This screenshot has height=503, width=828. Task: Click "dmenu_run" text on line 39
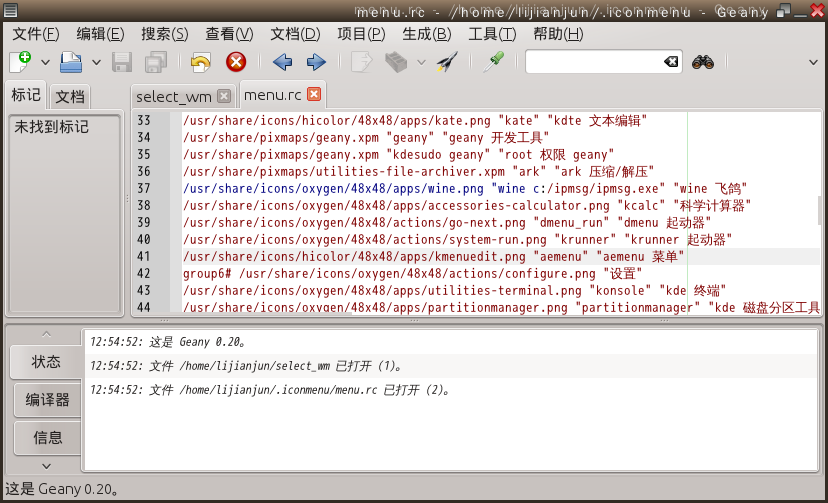point(571,222)
